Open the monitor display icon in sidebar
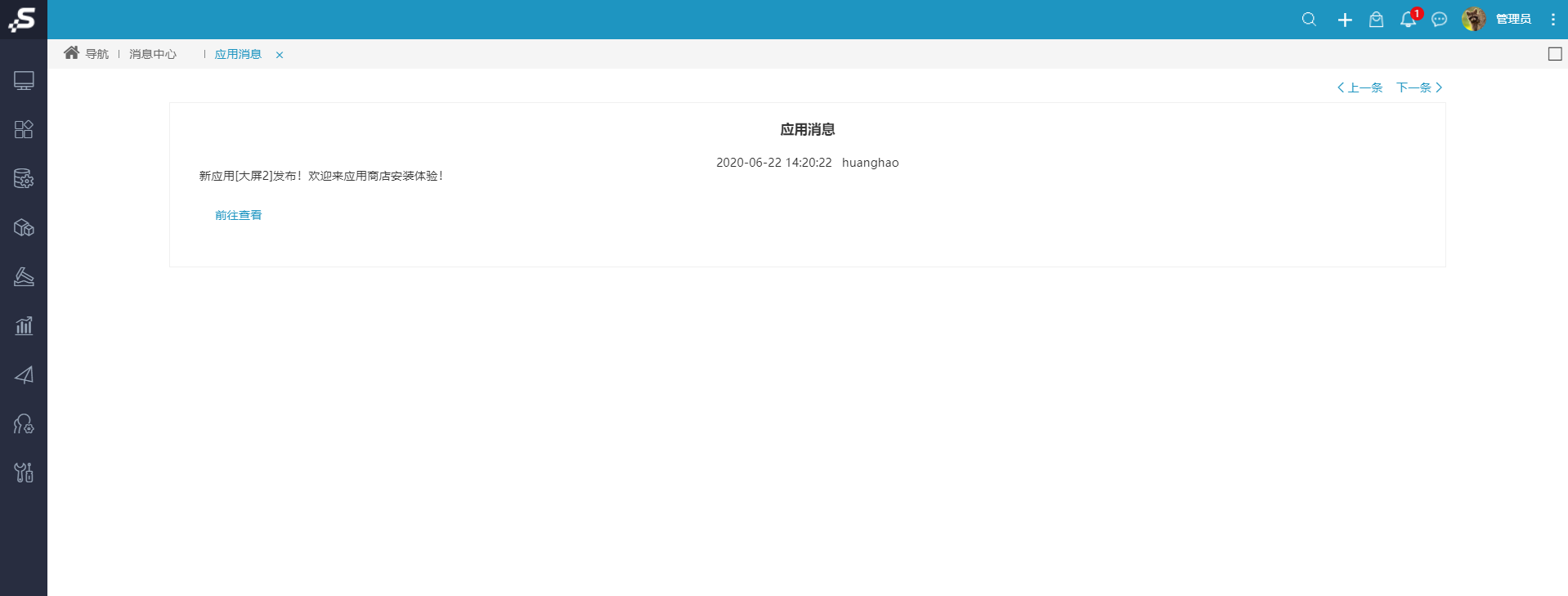This screenshot has width=1568, height=596. click(24, 81)
